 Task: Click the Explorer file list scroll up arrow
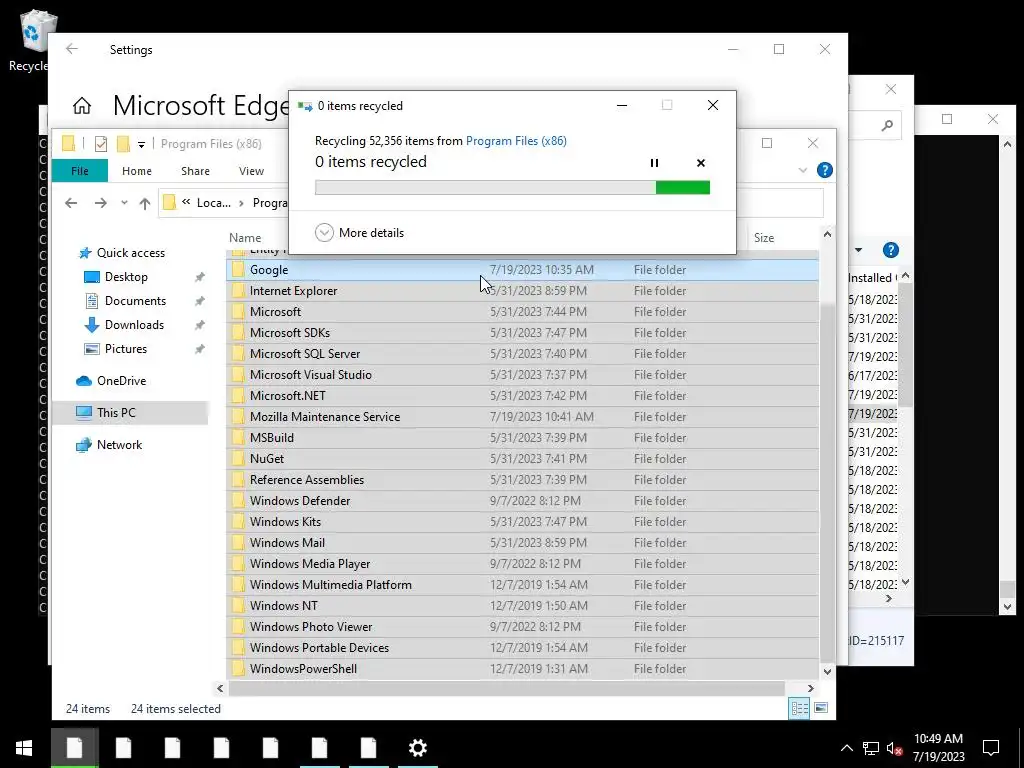coord(827,234)
